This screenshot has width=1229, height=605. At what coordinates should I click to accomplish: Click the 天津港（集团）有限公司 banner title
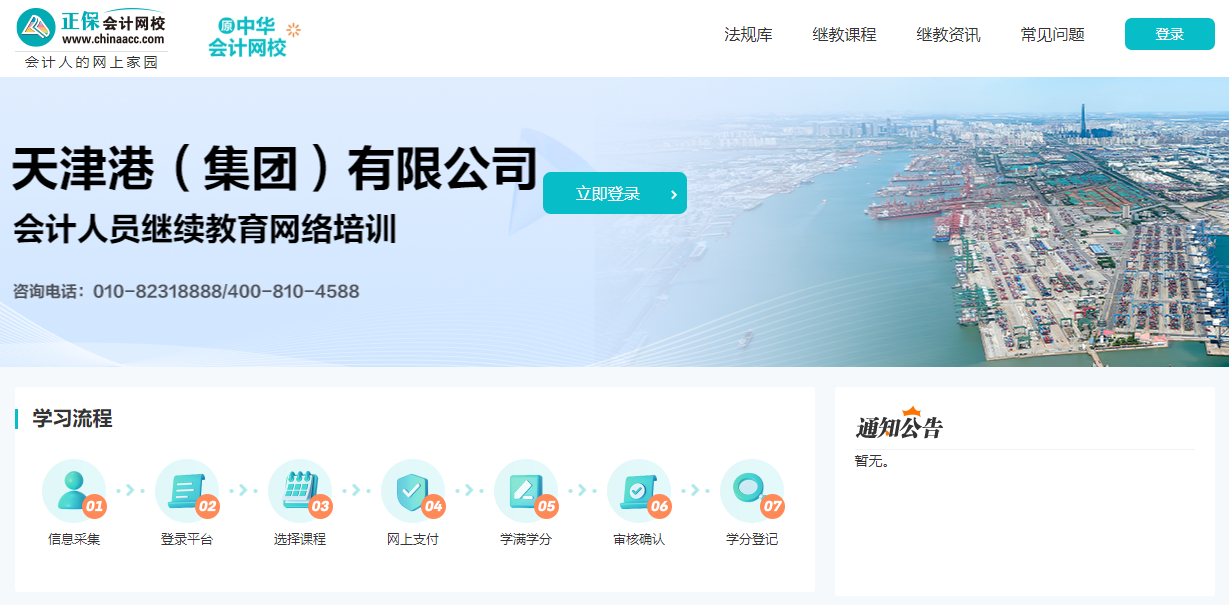(275, 169)
